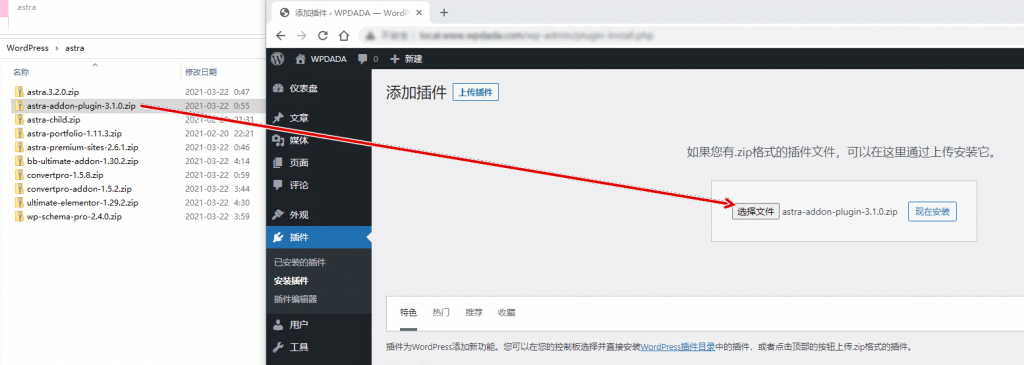Select astra-child.zip file in Explorer
The image size is (1024, 365).
tap(54, 119)
